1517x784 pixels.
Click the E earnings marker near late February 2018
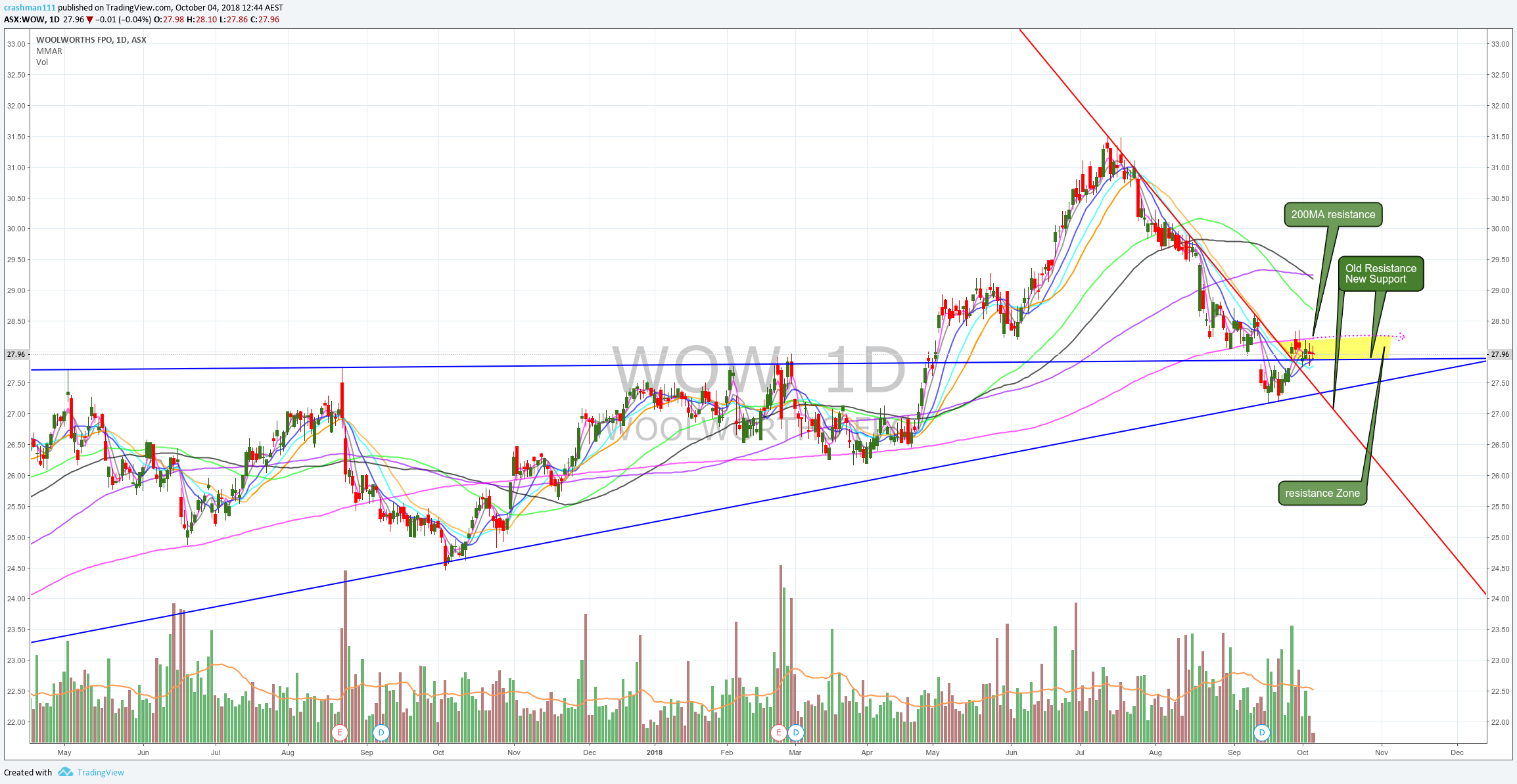click(779, 732)
